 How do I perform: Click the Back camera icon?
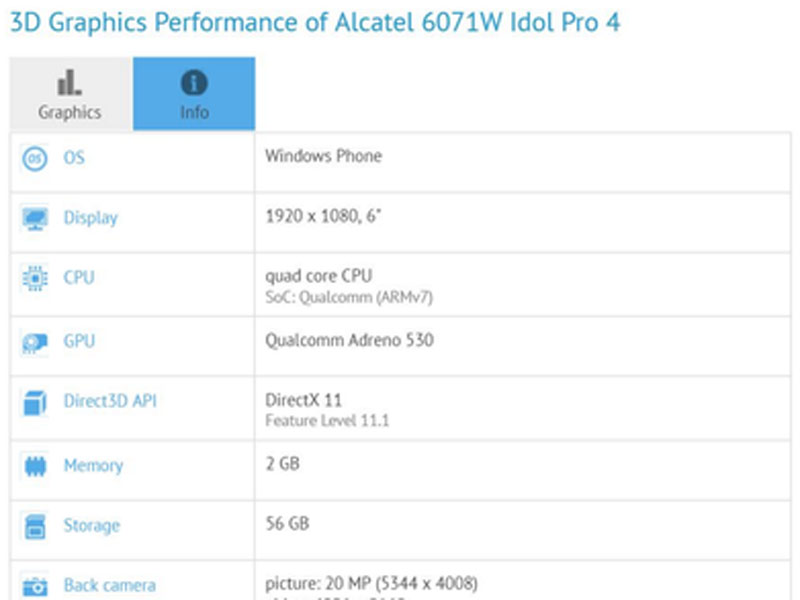point(35,587)
